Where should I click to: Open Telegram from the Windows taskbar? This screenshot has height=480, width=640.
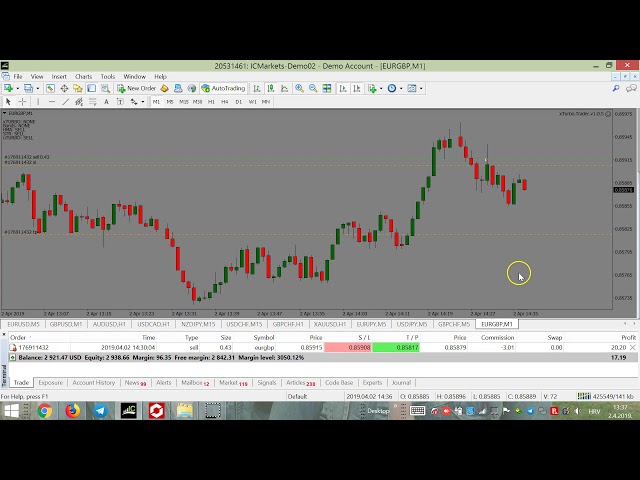pos(101,410)
